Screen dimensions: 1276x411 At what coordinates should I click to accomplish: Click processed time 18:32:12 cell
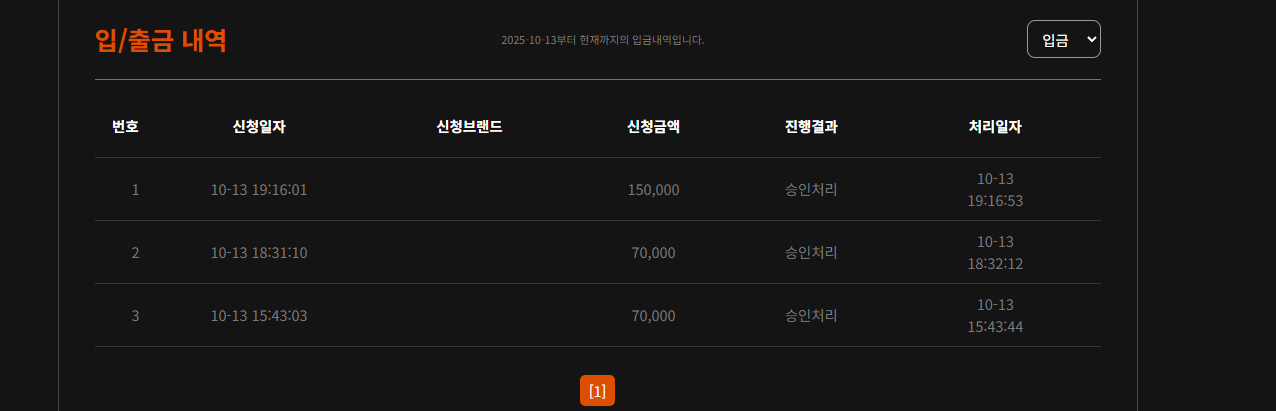[995, 253]
